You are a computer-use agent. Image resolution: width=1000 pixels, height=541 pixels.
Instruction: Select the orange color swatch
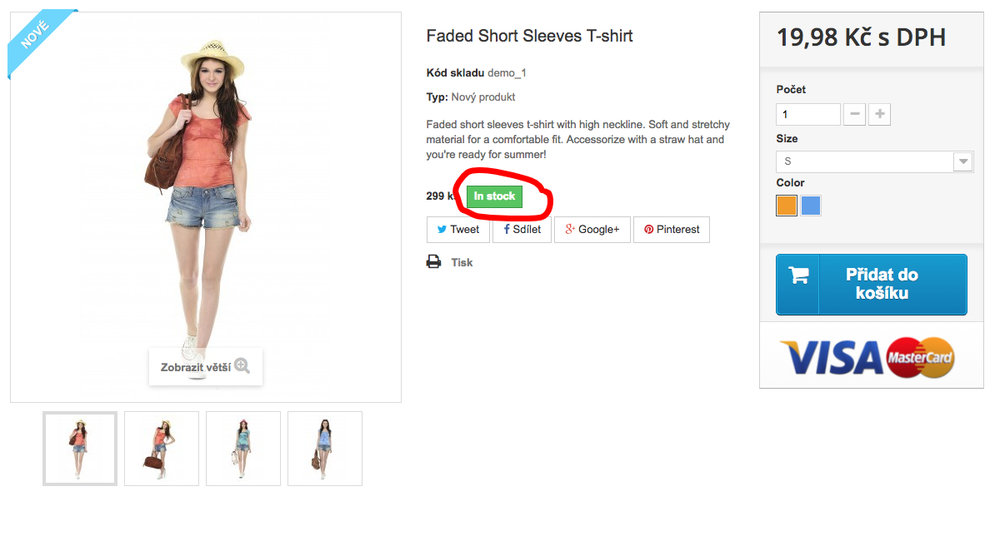(x=787, y=206)
